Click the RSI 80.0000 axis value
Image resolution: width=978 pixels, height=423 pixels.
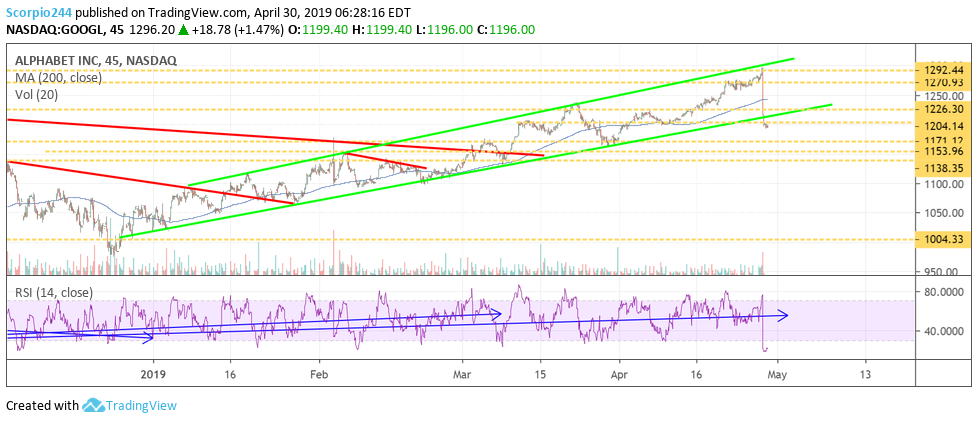(945, 291)
